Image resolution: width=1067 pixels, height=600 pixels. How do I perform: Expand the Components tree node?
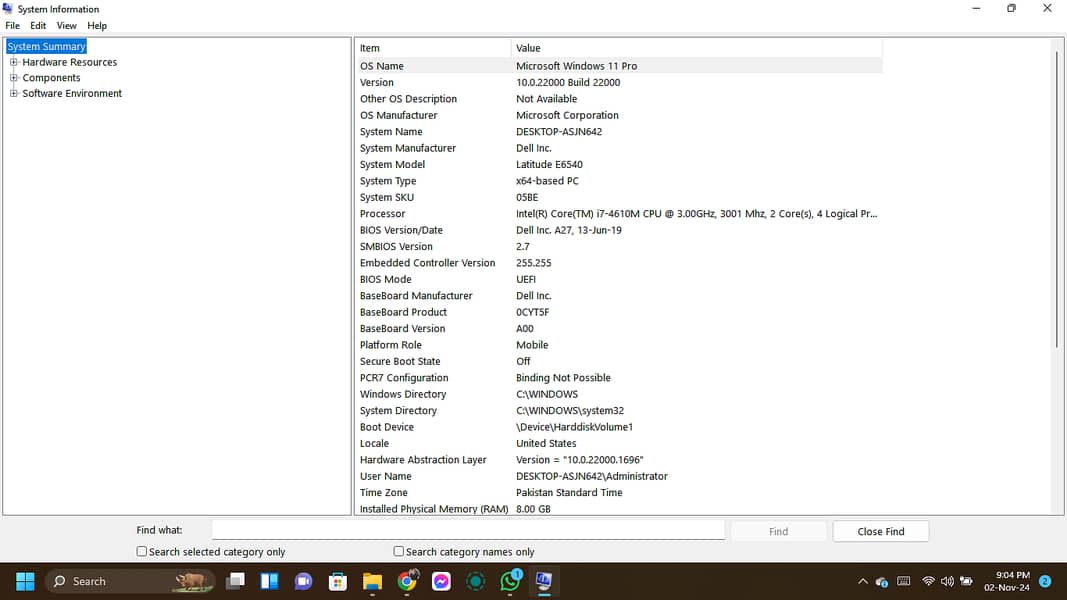14,78
